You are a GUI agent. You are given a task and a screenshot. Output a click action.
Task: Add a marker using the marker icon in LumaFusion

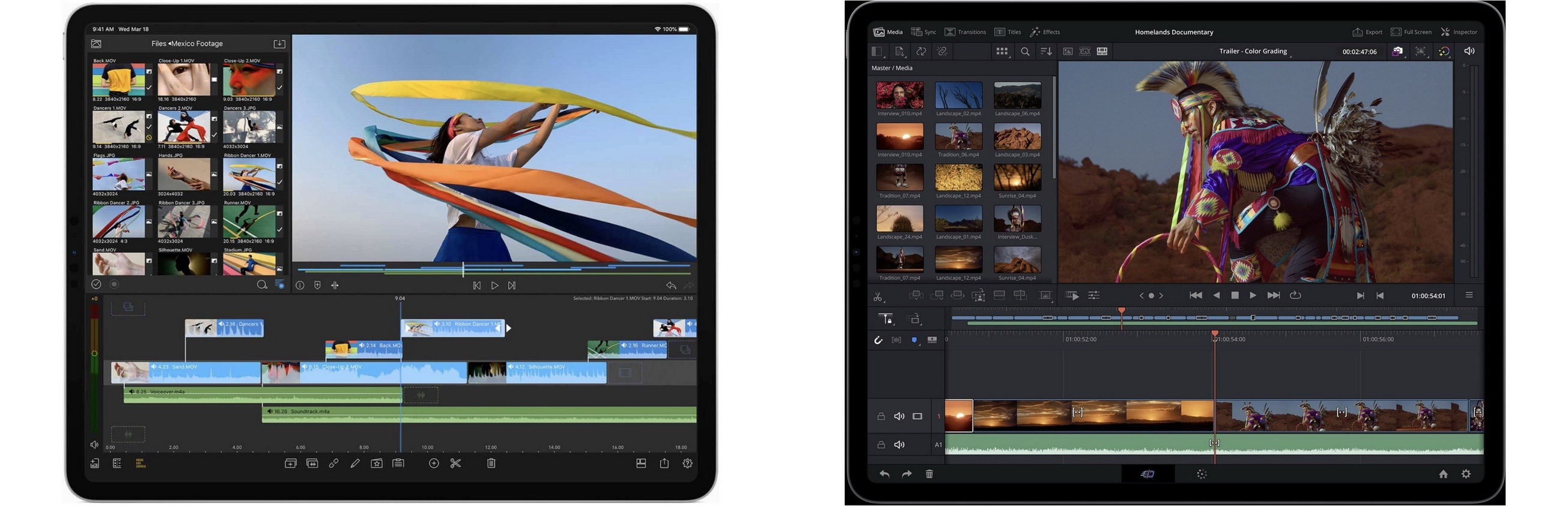317,285
